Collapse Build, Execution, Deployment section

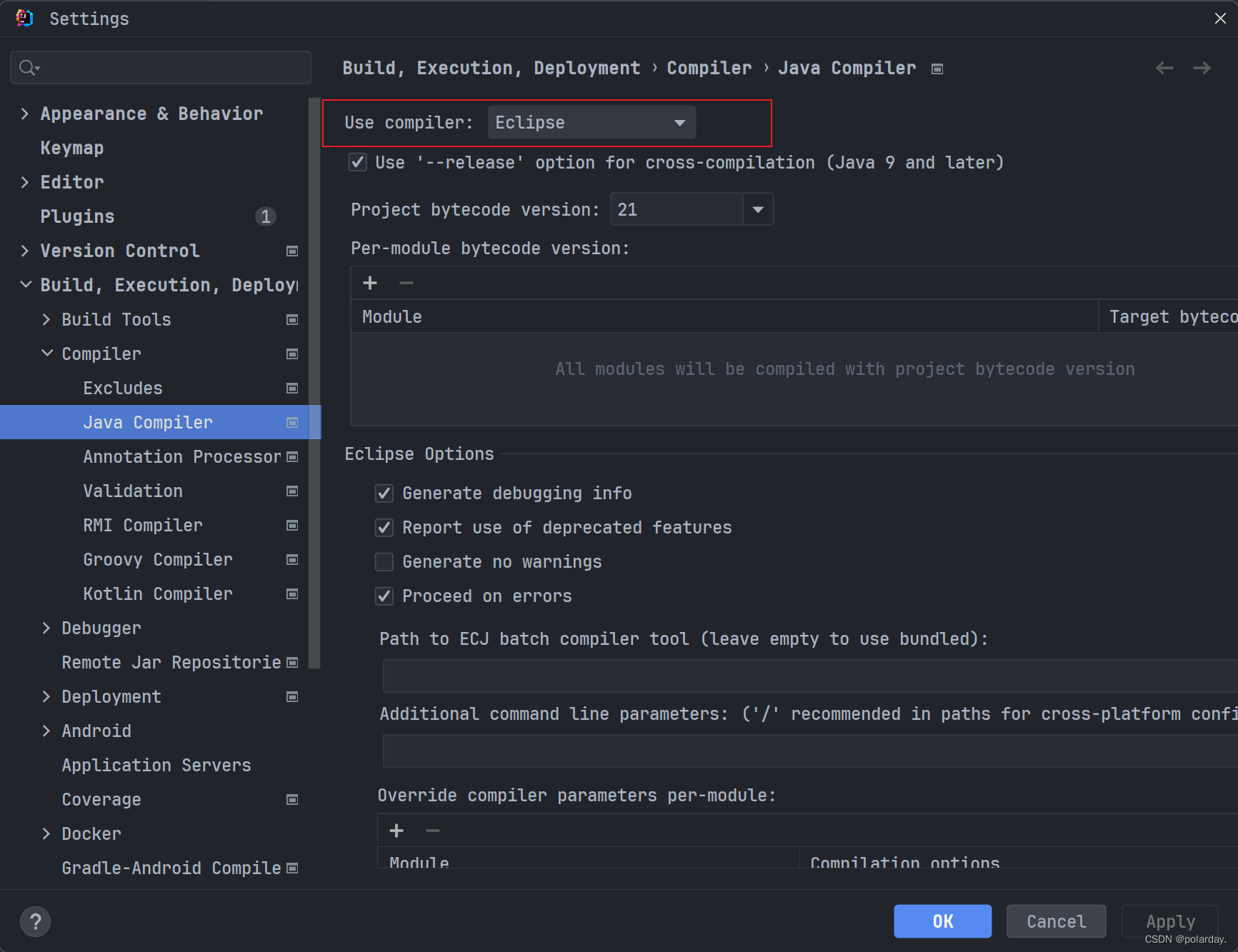click(x=25, y=285)
